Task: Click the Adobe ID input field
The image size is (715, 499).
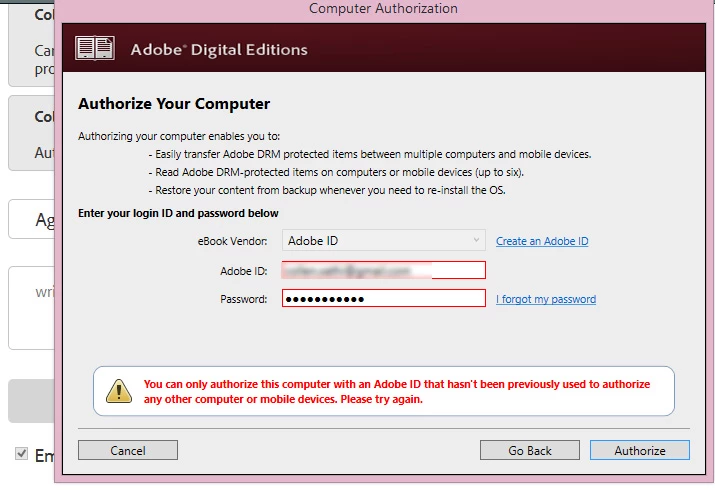Action: coord(383,270)
